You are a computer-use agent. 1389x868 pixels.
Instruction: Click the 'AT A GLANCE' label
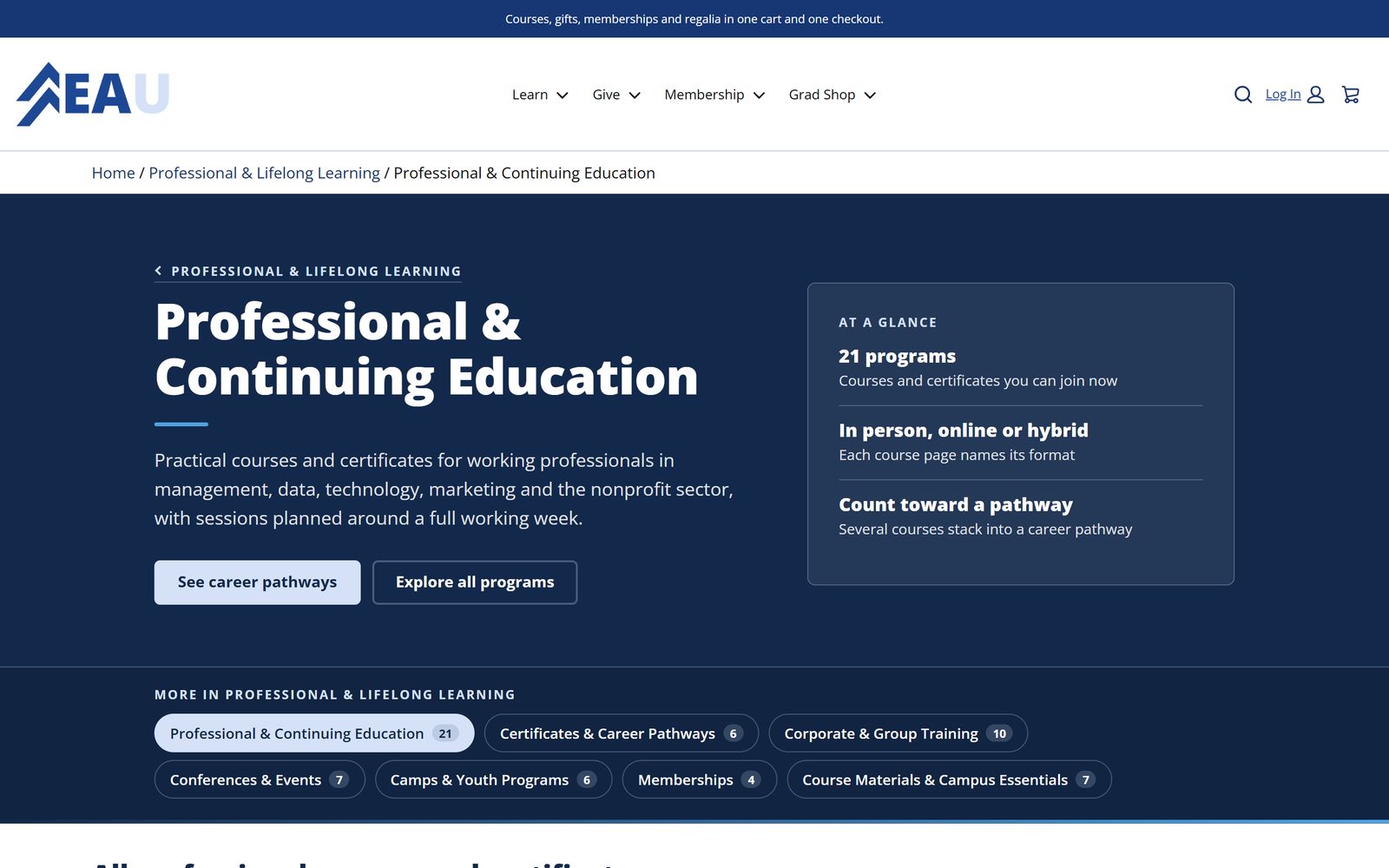pos(887,322)
